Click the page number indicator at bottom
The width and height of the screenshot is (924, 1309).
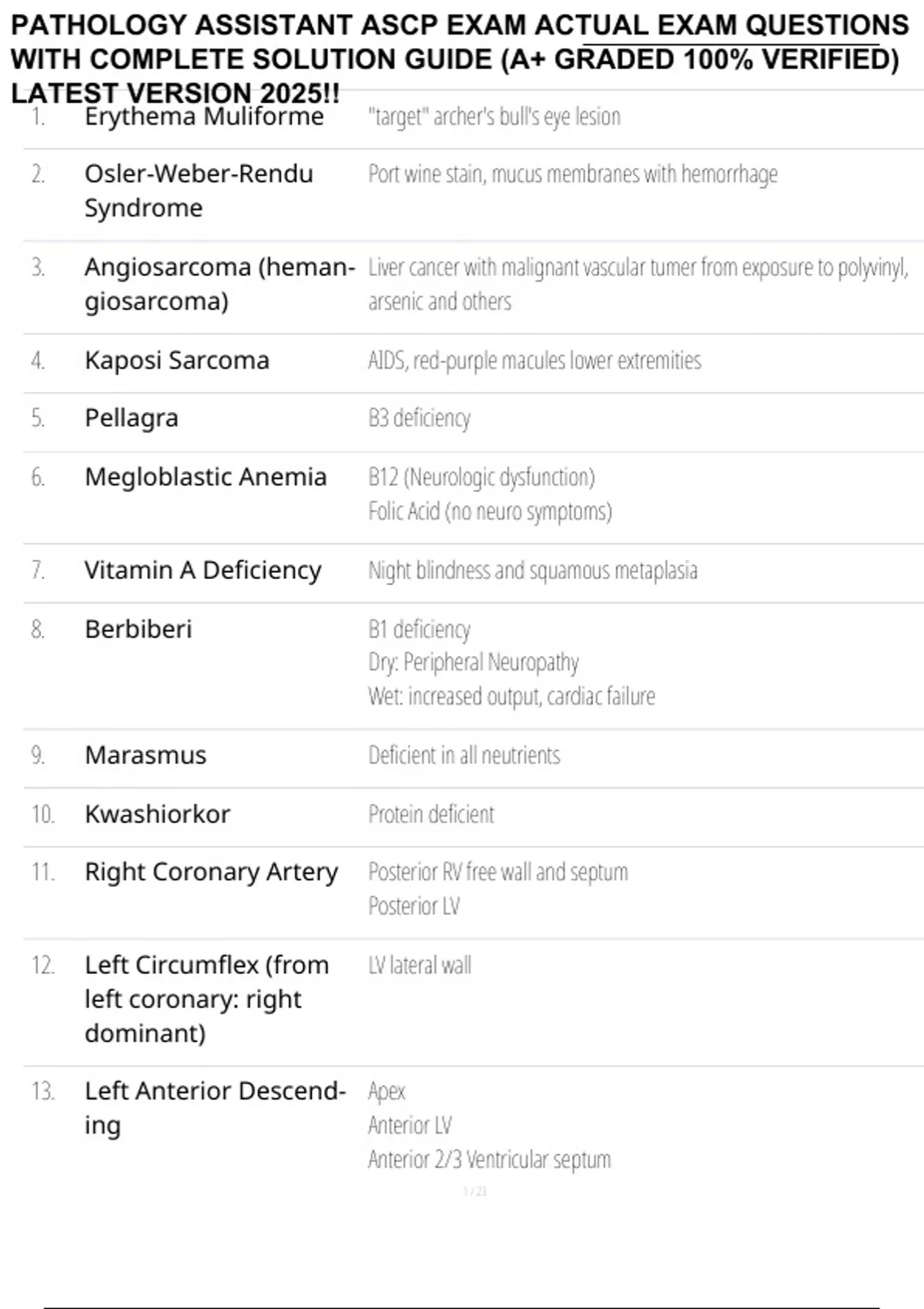pos(475,1191)
